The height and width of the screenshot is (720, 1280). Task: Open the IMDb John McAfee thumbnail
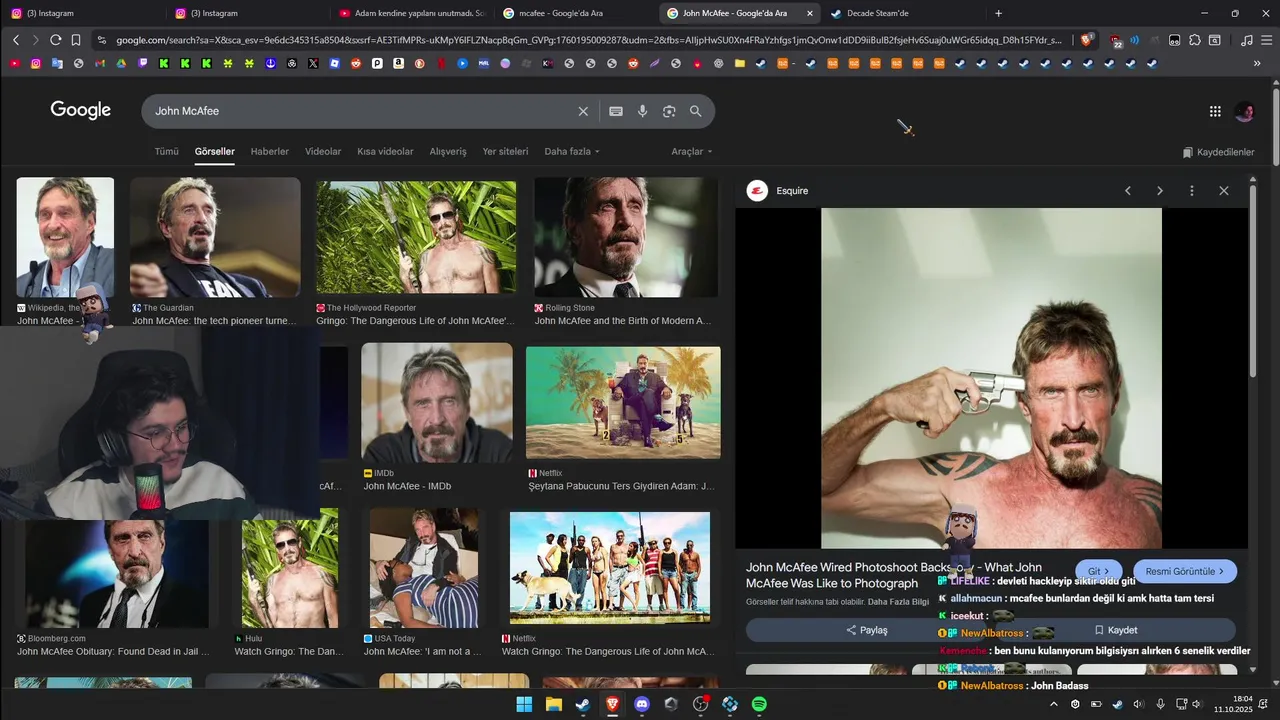tap(437, 403)
